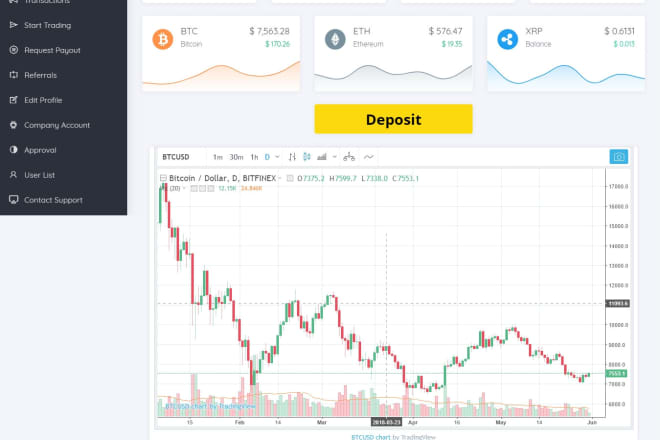The image size is (660, 440).
Task: Click the wavy line chart icon
Action: 368,157
